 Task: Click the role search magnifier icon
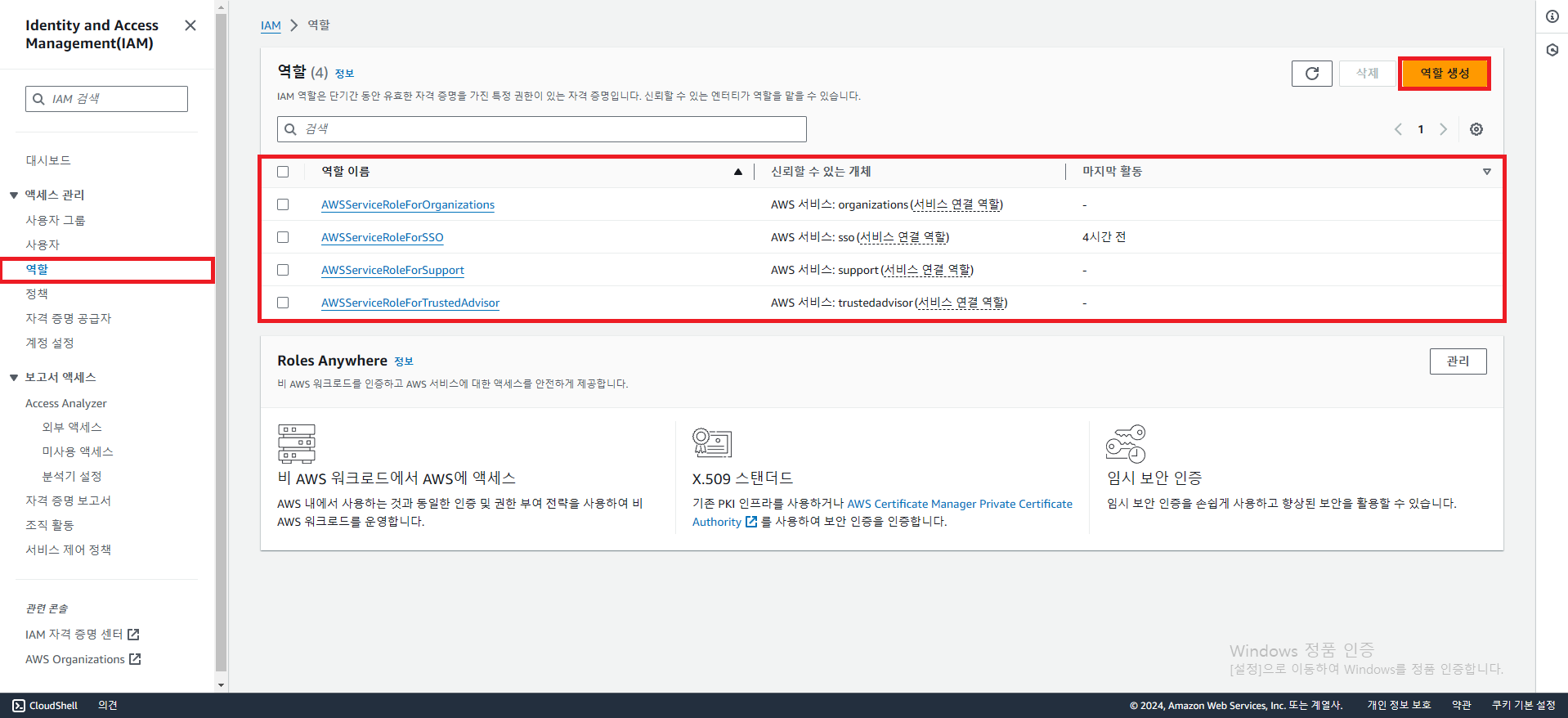point(290,129)
